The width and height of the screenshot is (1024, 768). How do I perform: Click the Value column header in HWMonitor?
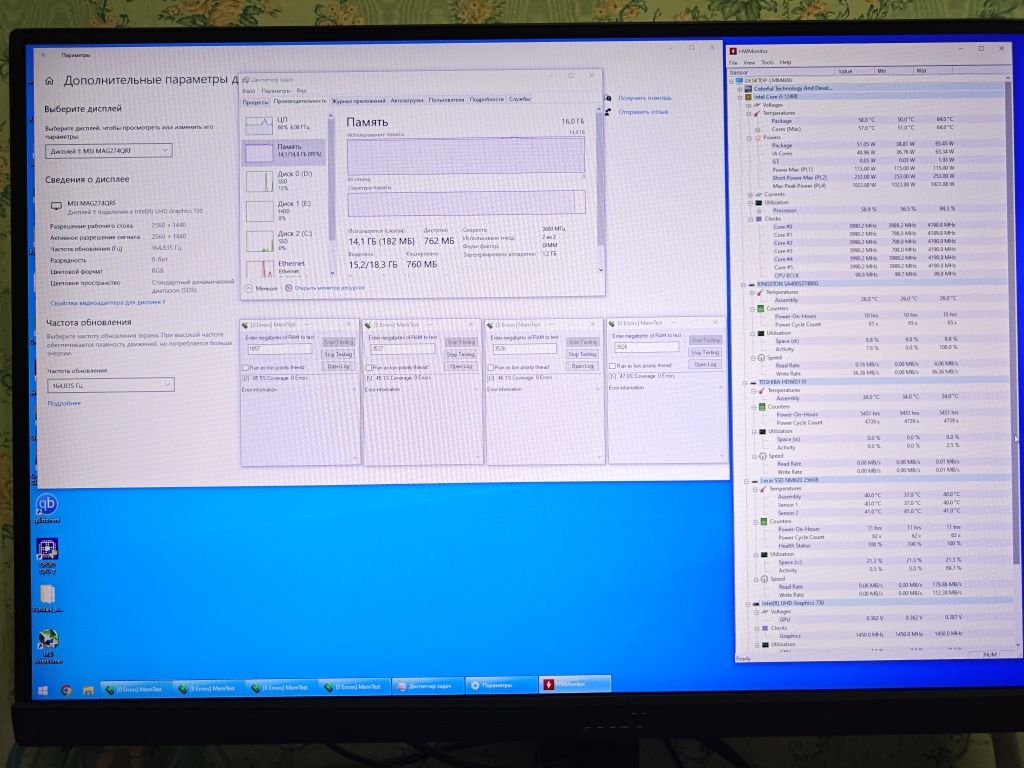855,71
